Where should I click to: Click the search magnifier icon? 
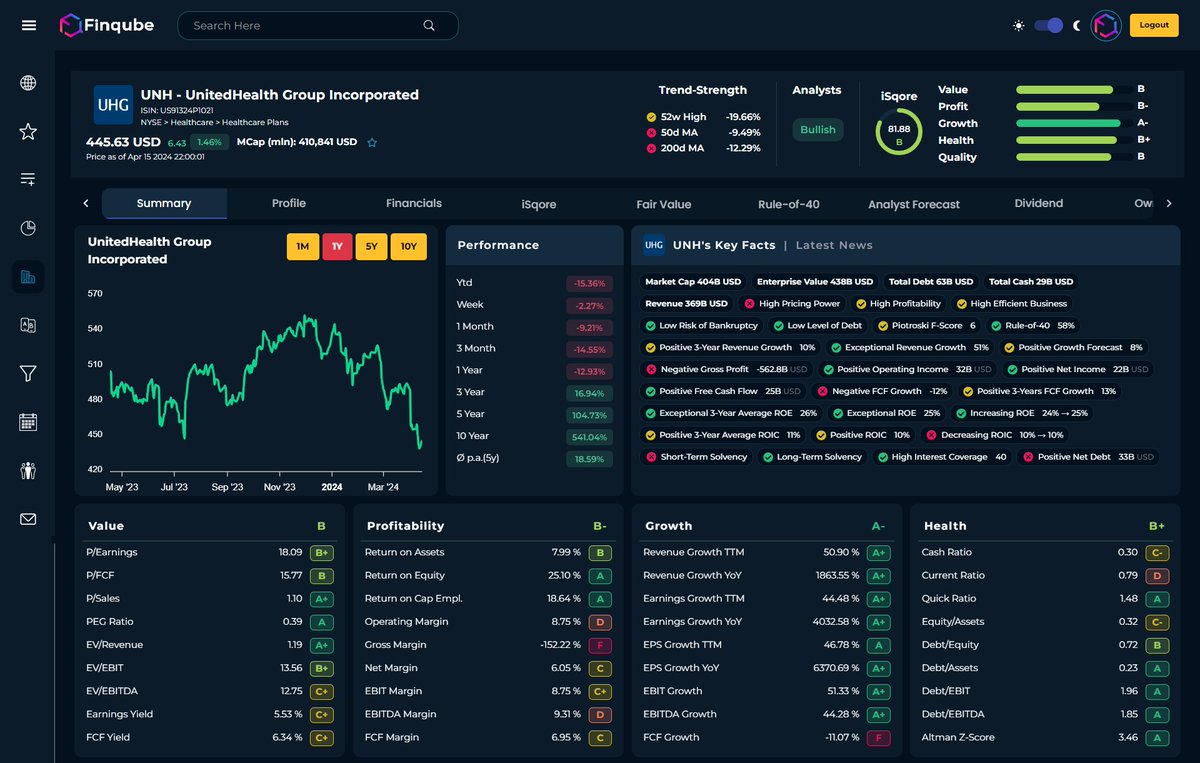[429, 26]
